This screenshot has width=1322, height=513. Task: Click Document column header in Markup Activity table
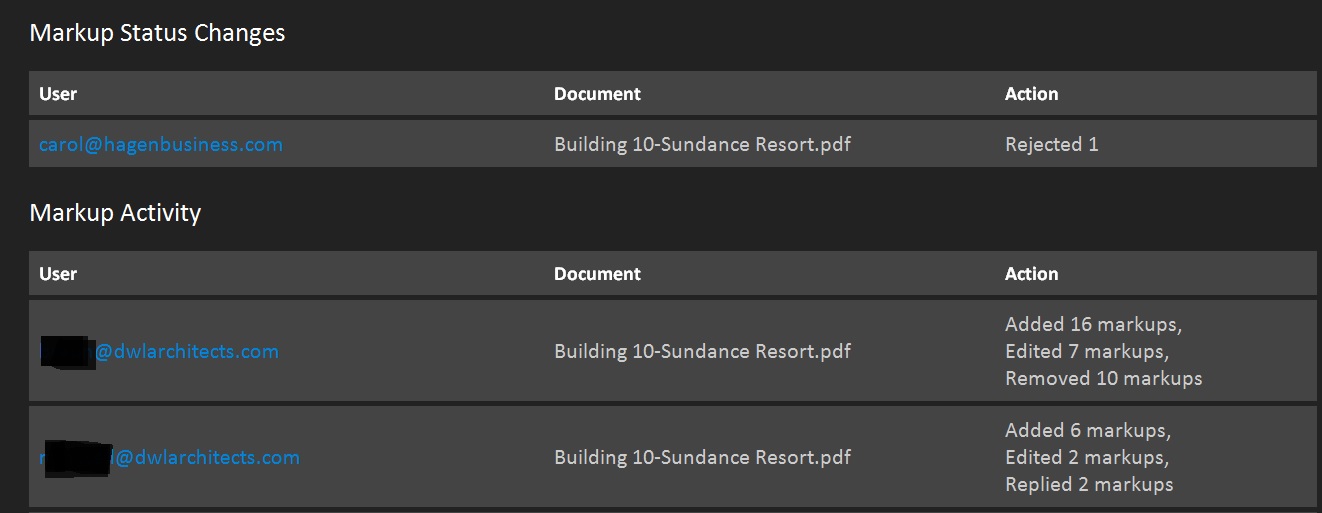(x=597, y=274)
